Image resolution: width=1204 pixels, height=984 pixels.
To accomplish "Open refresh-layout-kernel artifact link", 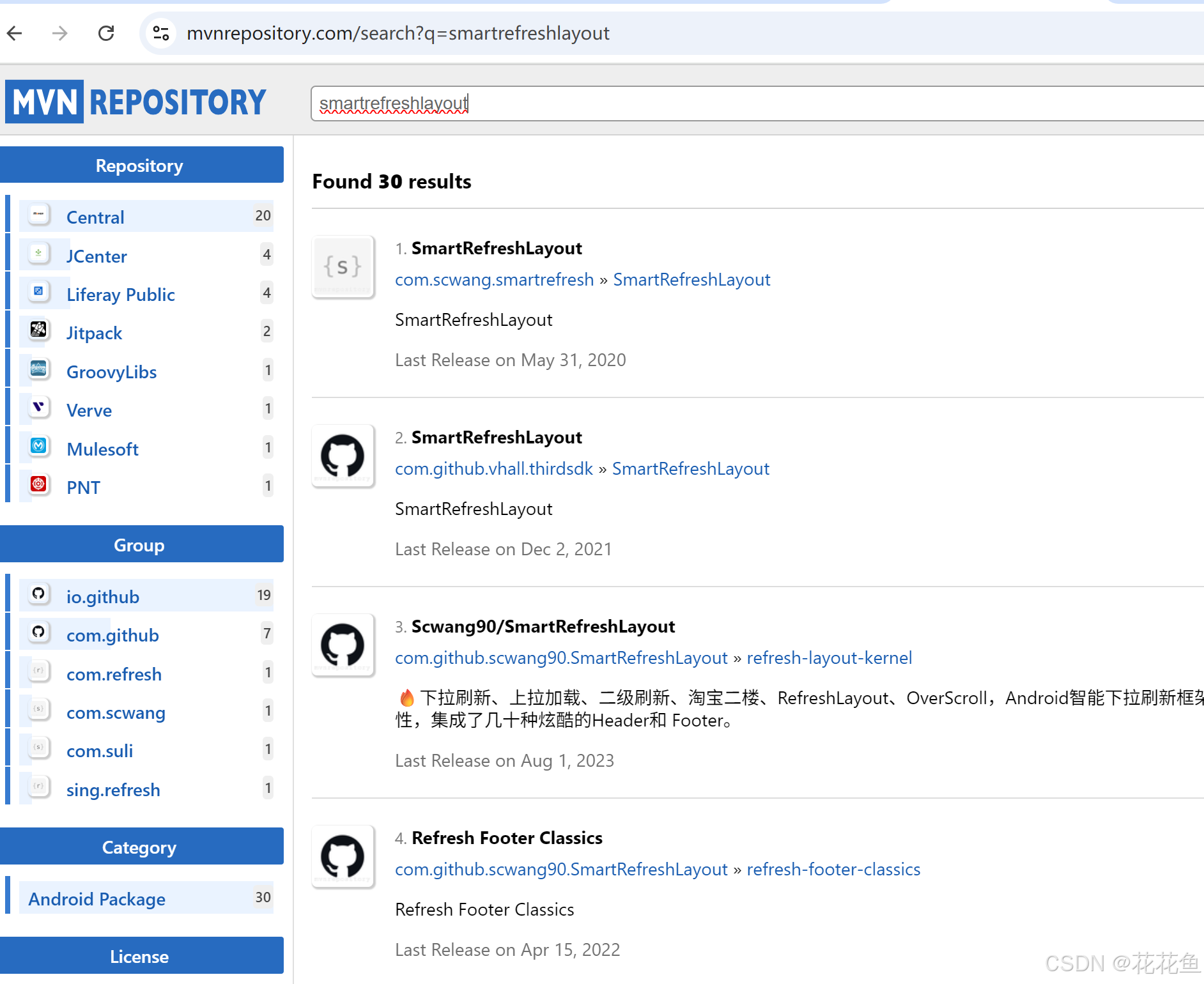I will point(830,658).
